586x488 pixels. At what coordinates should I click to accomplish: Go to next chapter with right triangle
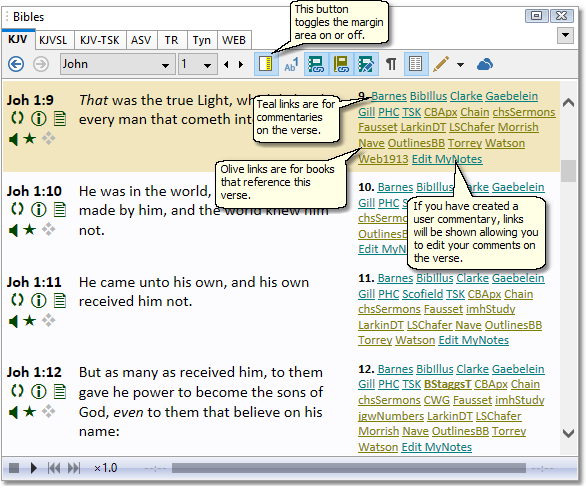tap(241, 65)
